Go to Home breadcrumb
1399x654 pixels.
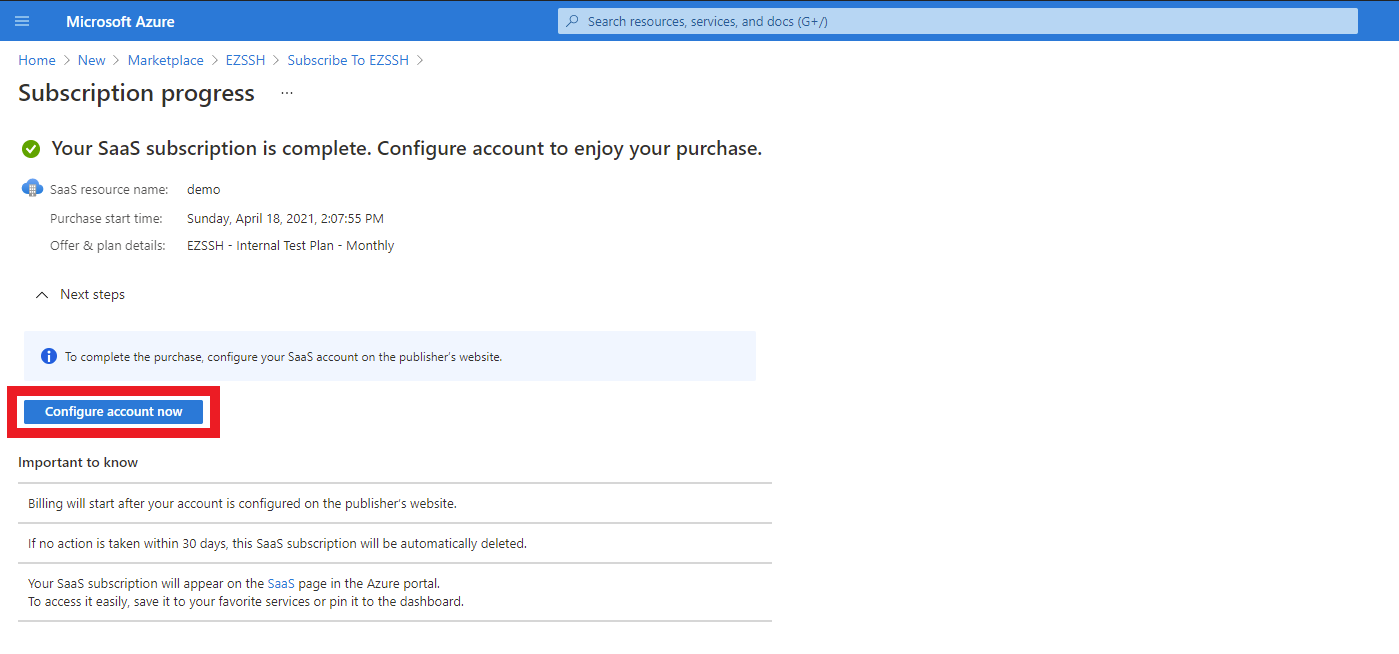pos(37,60)
